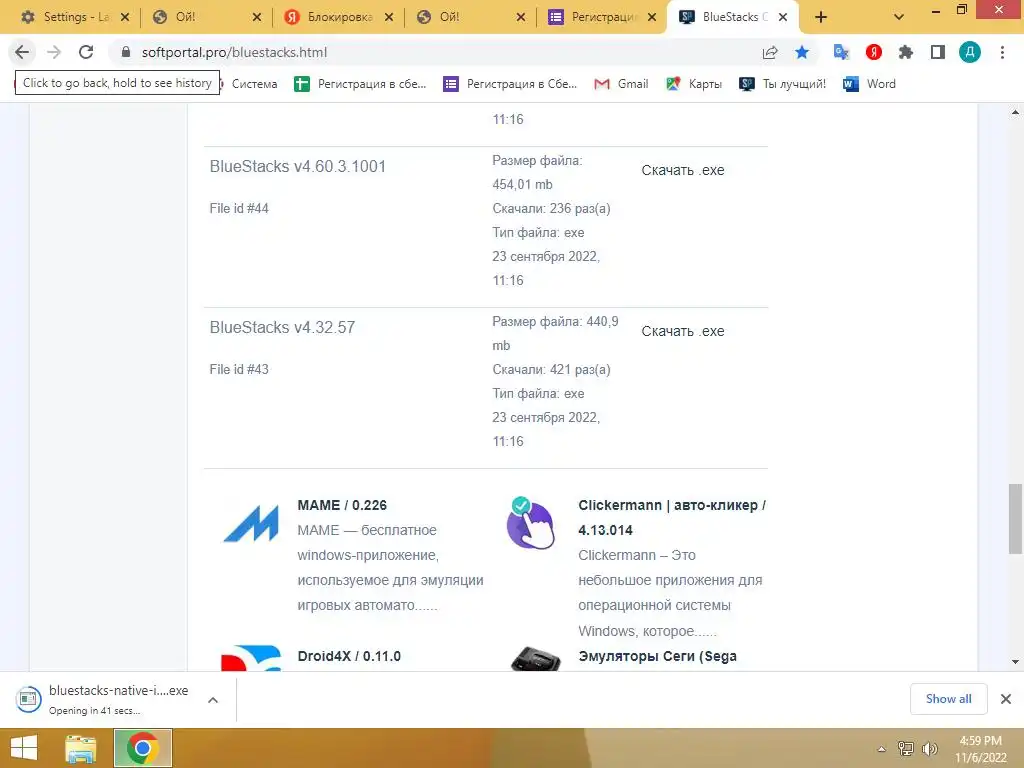Close the Settings tab
The height and width of the screenshot is (768, 1024).
pos(125,18)
